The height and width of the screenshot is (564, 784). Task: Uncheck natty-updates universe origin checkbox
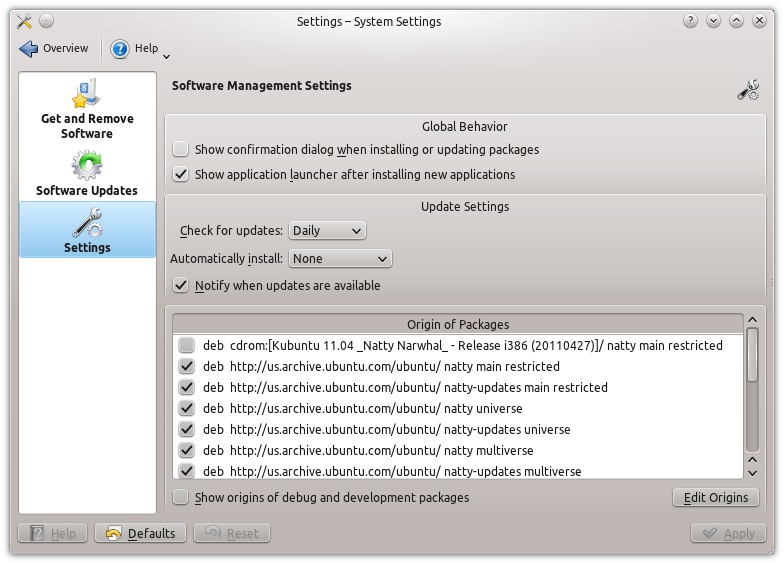coord(186,429)
